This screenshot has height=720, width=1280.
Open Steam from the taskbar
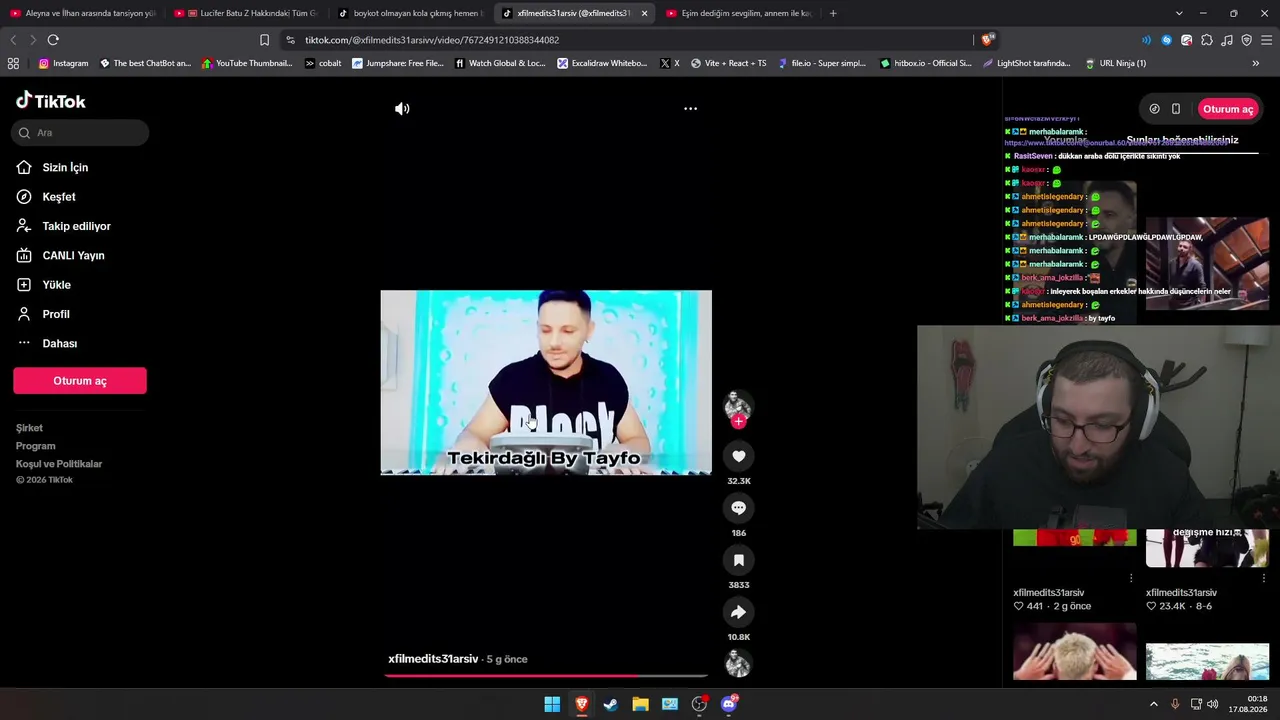pyautogui.click(x=611, y=704)
